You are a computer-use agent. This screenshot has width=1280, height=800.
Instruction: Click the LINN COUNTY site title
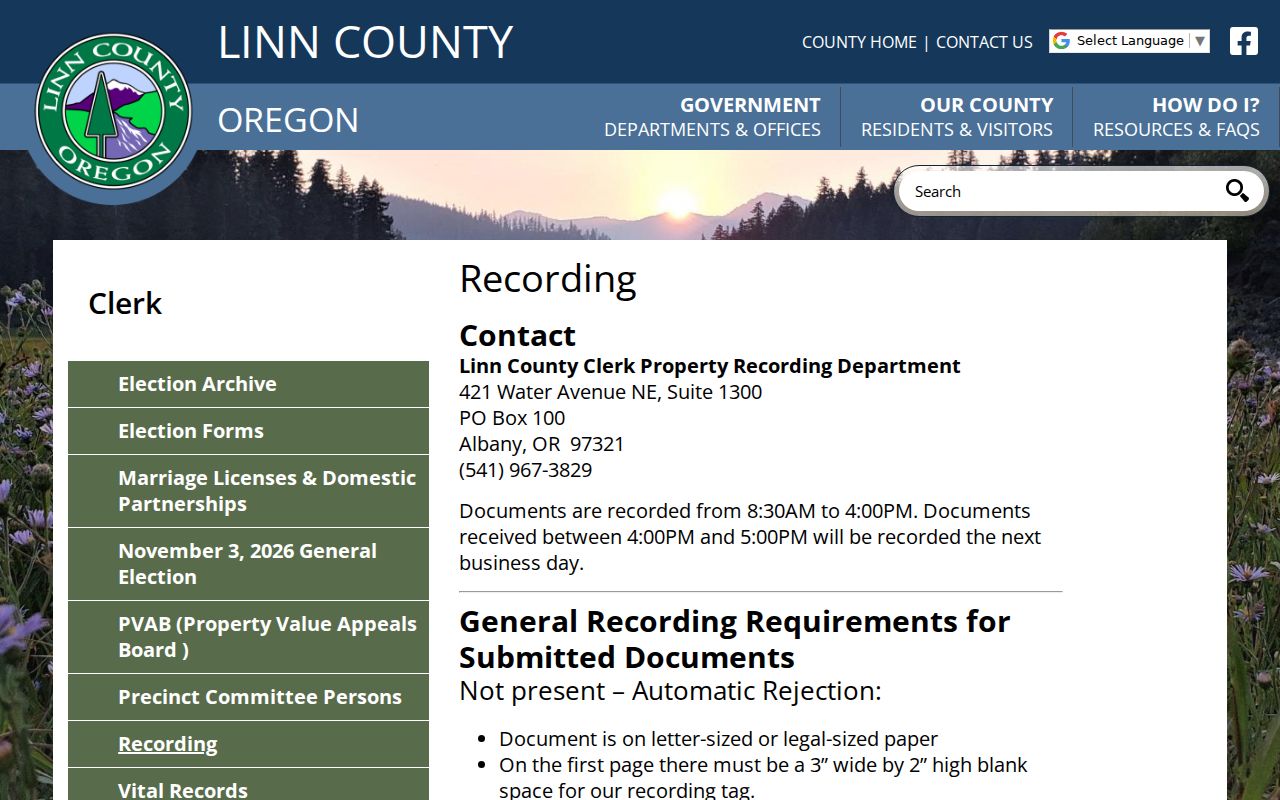pos(365,42)
